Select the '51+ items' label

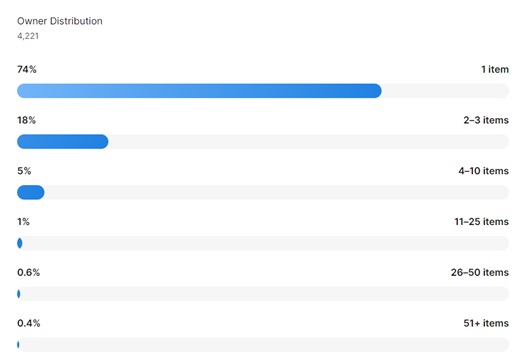[486, 323]
